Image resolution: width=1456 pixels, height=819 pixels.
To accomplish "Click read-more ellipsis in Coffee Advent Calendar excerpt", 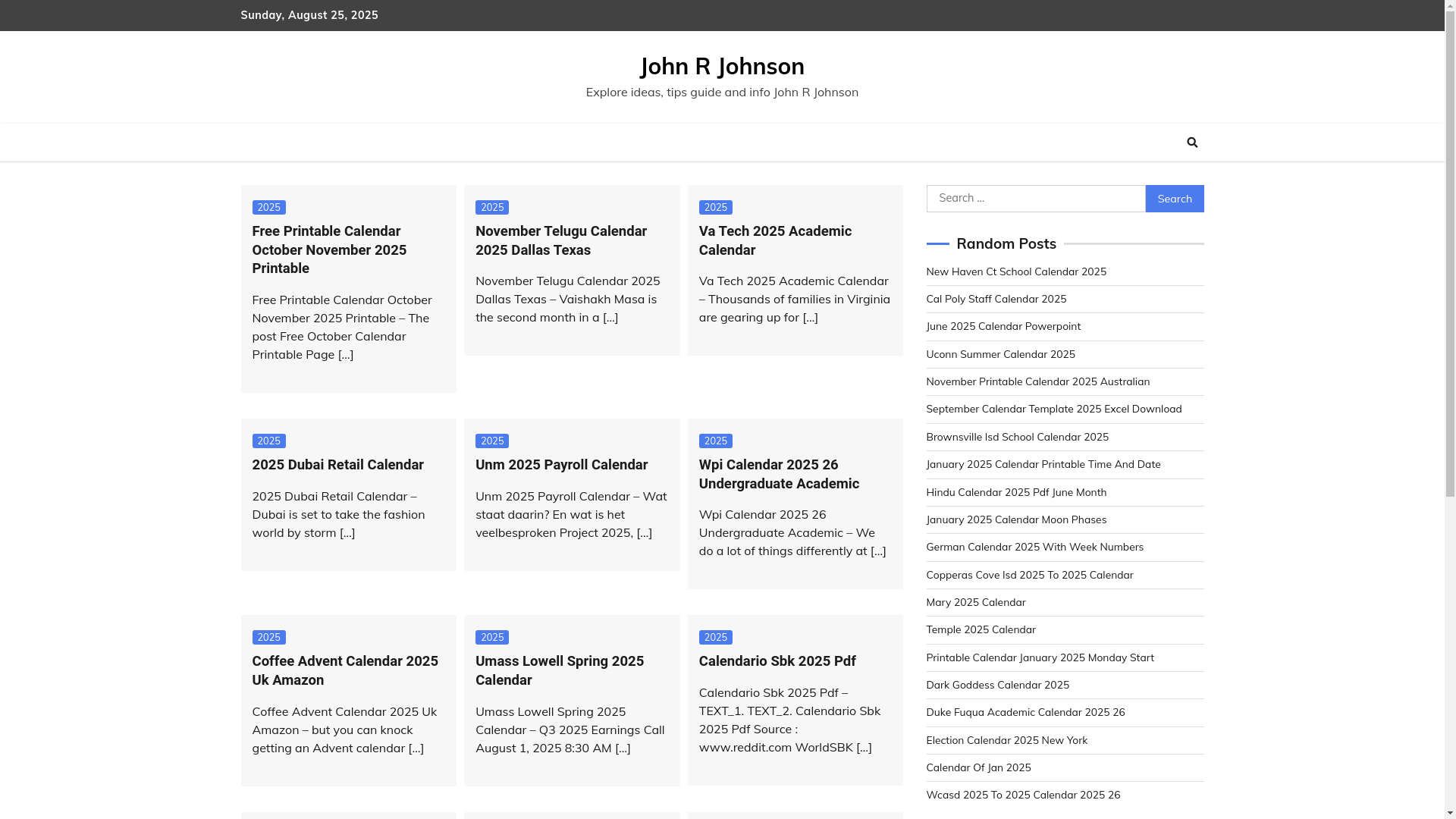I will click(416, 748).
